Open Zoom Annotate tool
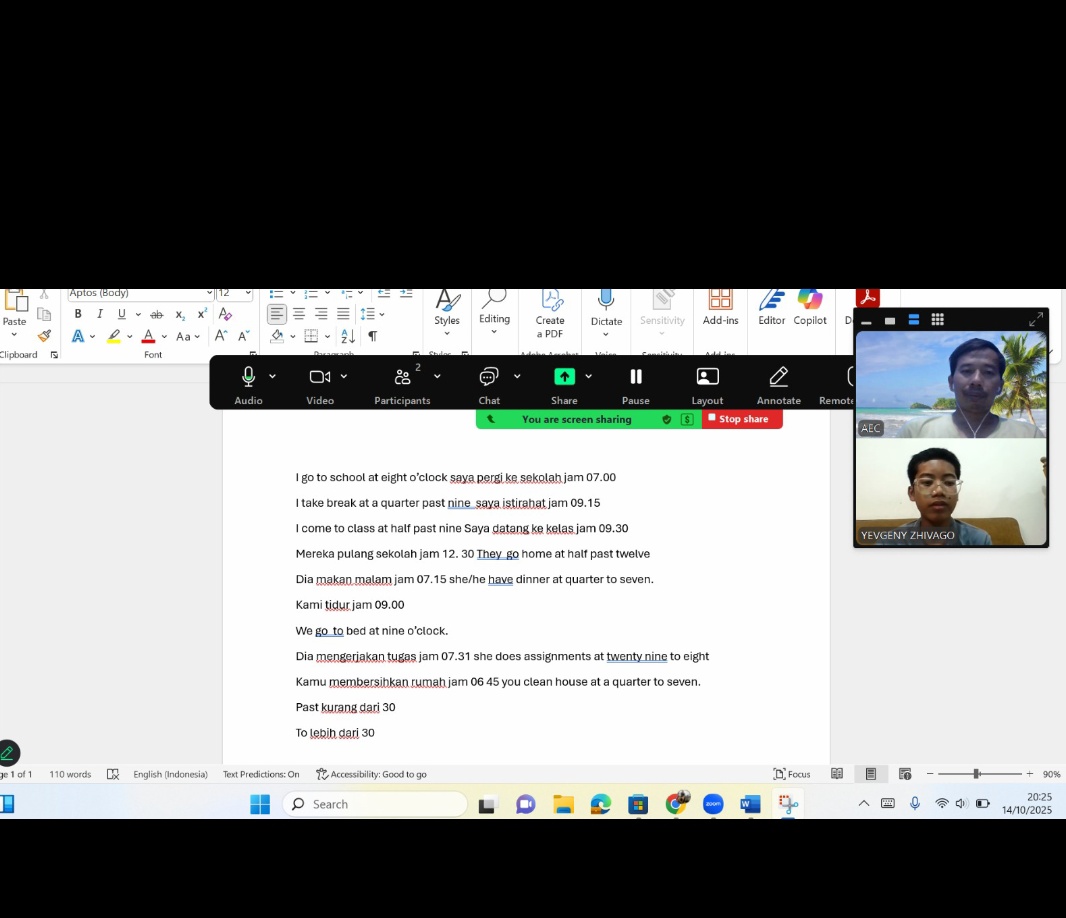Screen dimensions: 1066x918 778,385
